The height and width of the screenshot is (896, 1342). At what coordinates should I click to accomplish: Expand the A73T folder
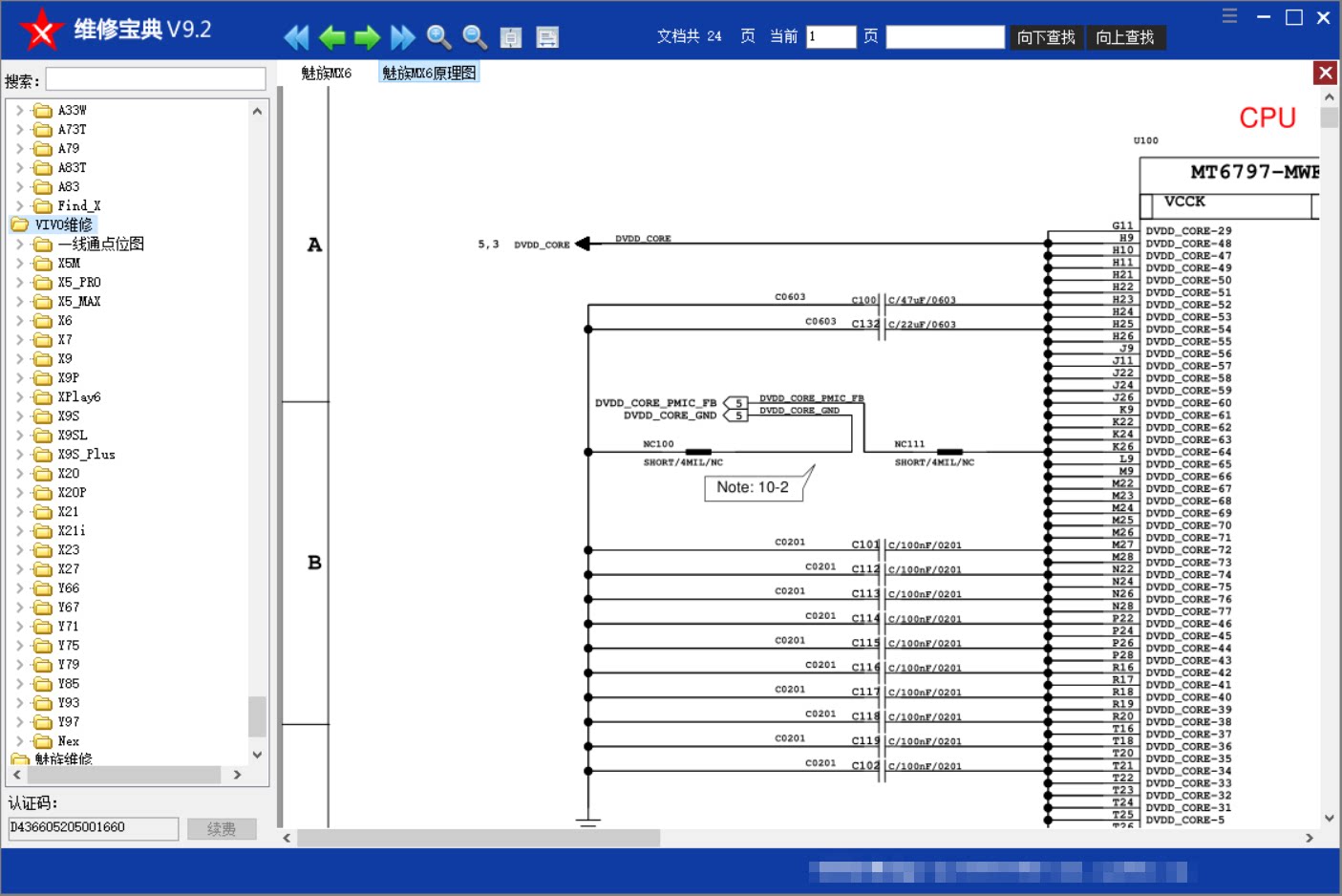[x=20, y=130]
